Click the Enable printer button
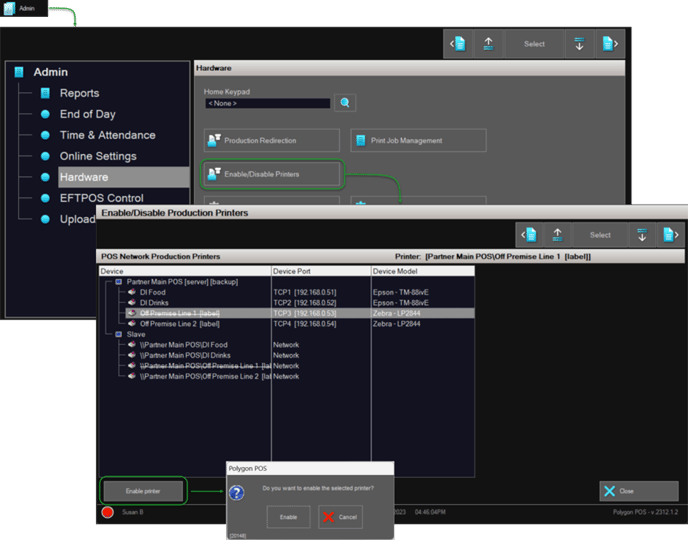688x540 pixels. pos(143,491)
